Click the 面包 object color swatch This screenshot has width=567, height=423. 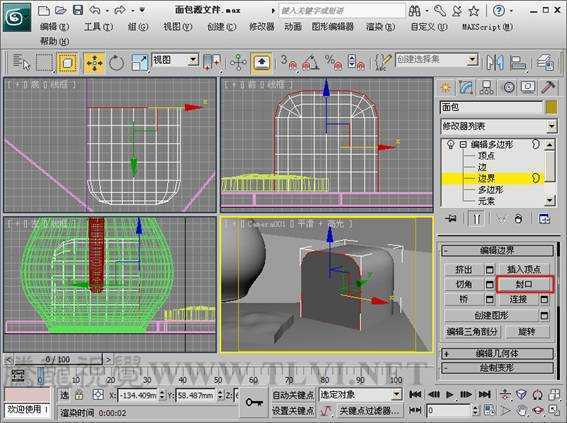(551, 107)
